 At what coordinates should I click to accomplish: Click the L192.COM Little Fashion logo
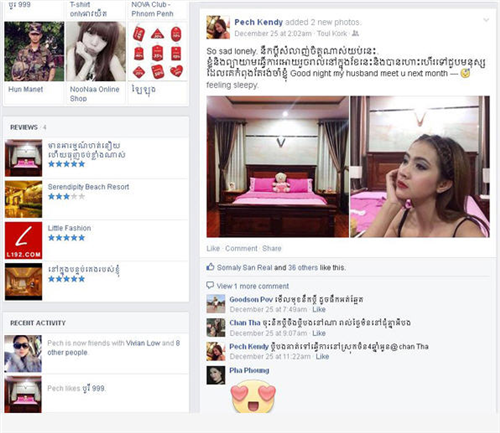(x=23, y=241)
